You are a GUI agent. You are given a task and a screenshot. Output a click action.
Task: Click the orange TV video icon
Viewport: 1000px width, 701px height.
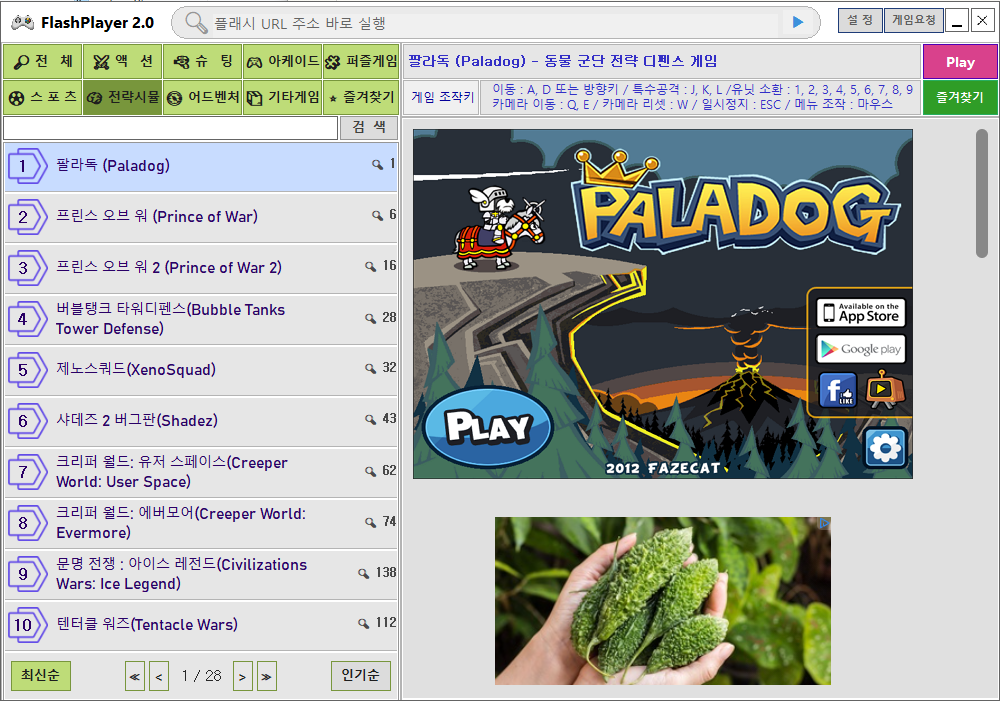tap(885, 390)
